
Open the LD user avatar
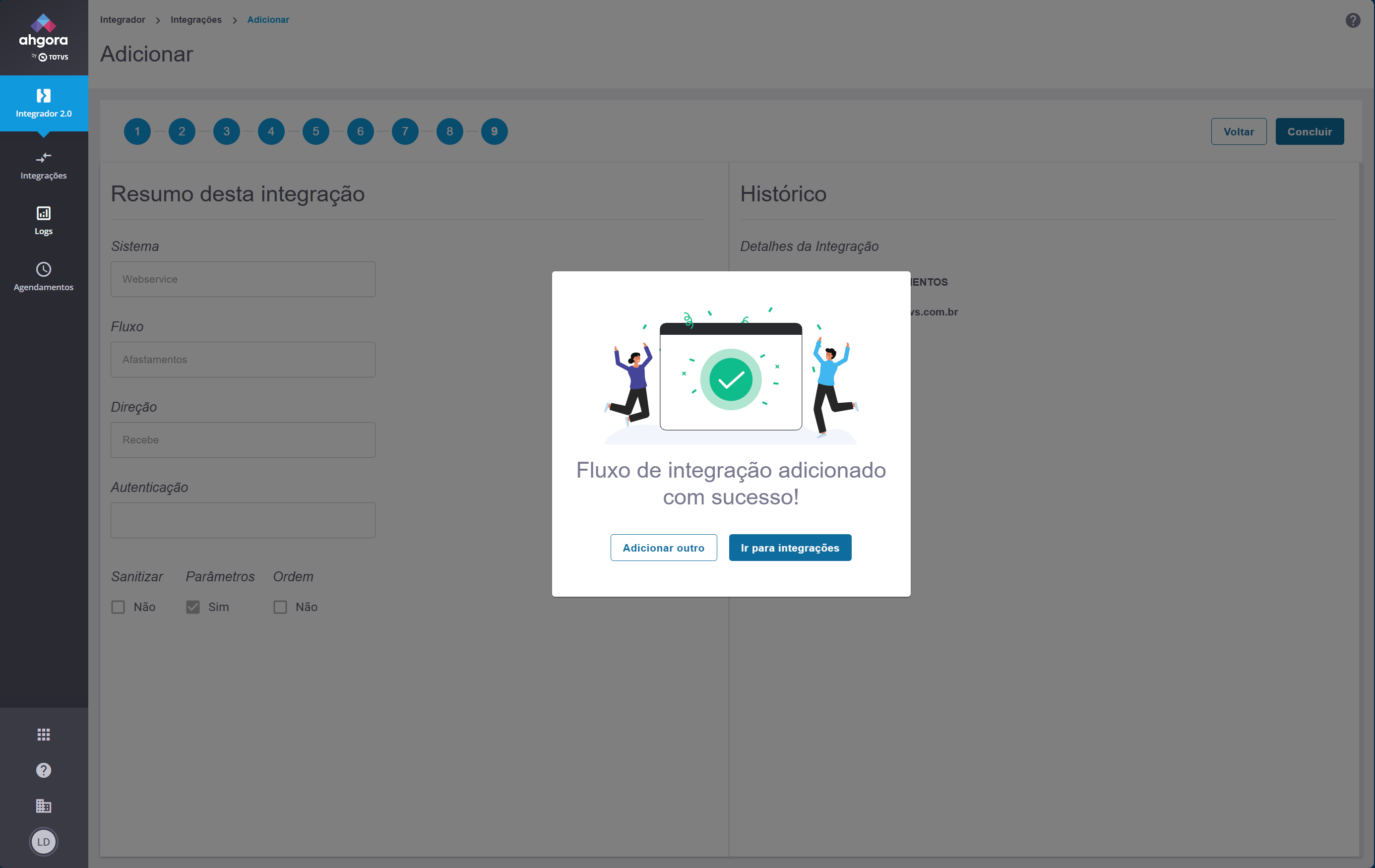coord(43,842)
